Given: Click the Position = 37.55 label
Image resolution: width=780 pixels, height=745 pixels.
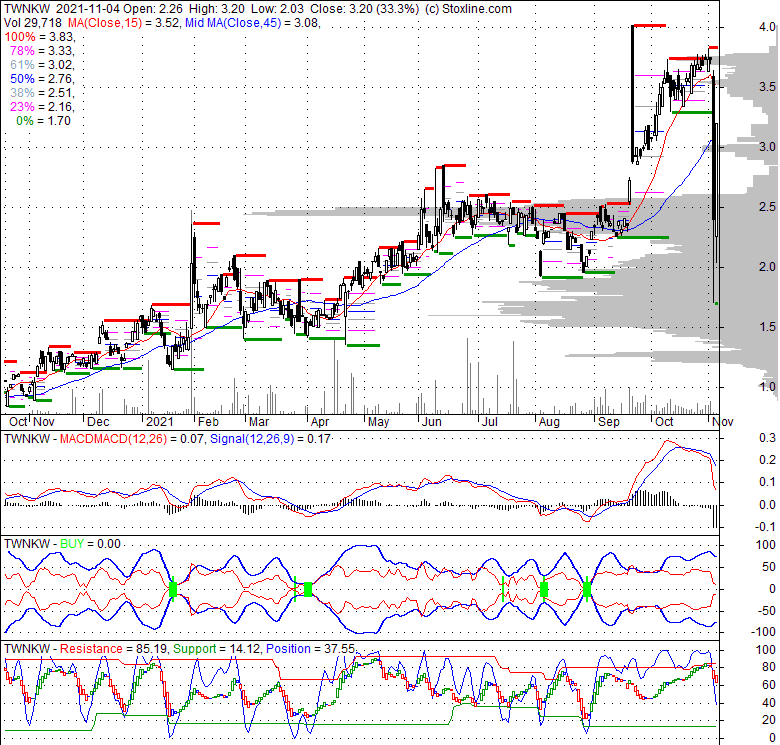Looking at the screenshot, I should 310,649.
